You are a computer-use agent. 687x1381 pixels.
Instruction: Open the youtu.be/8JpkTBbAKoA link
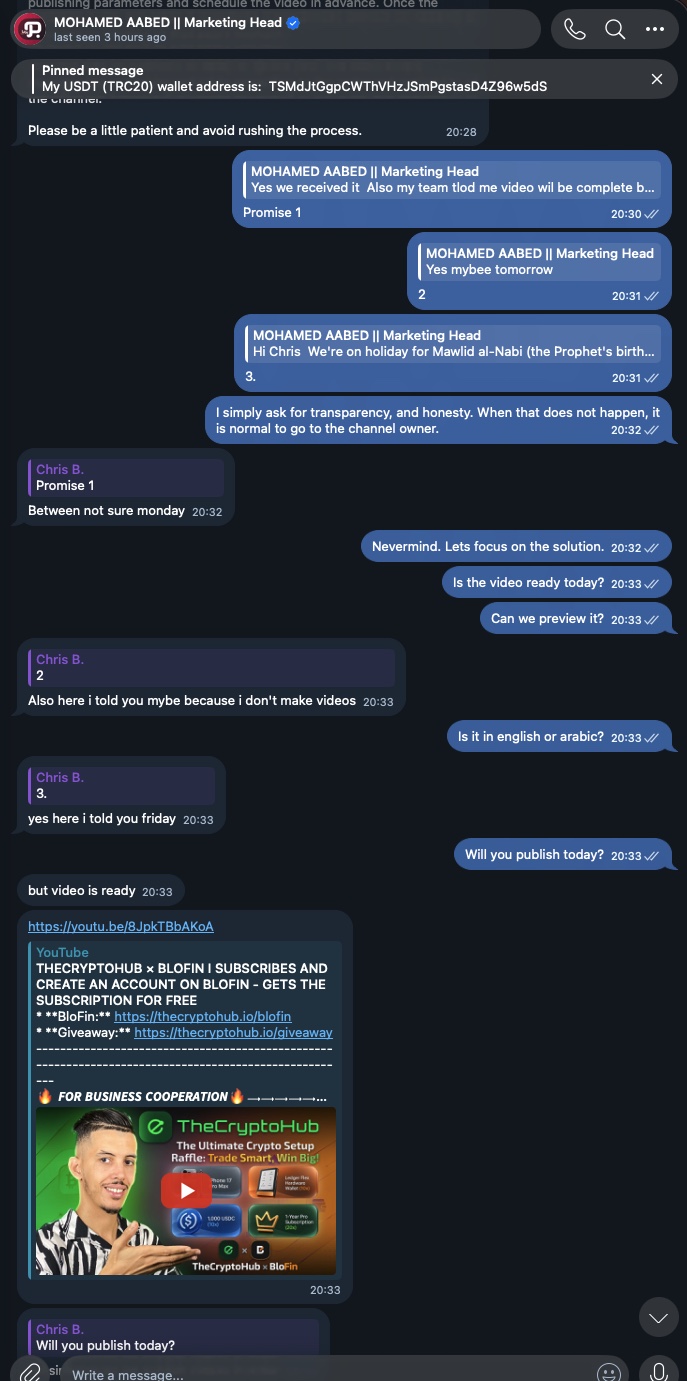pyautogui.click(x=121, y=927)
